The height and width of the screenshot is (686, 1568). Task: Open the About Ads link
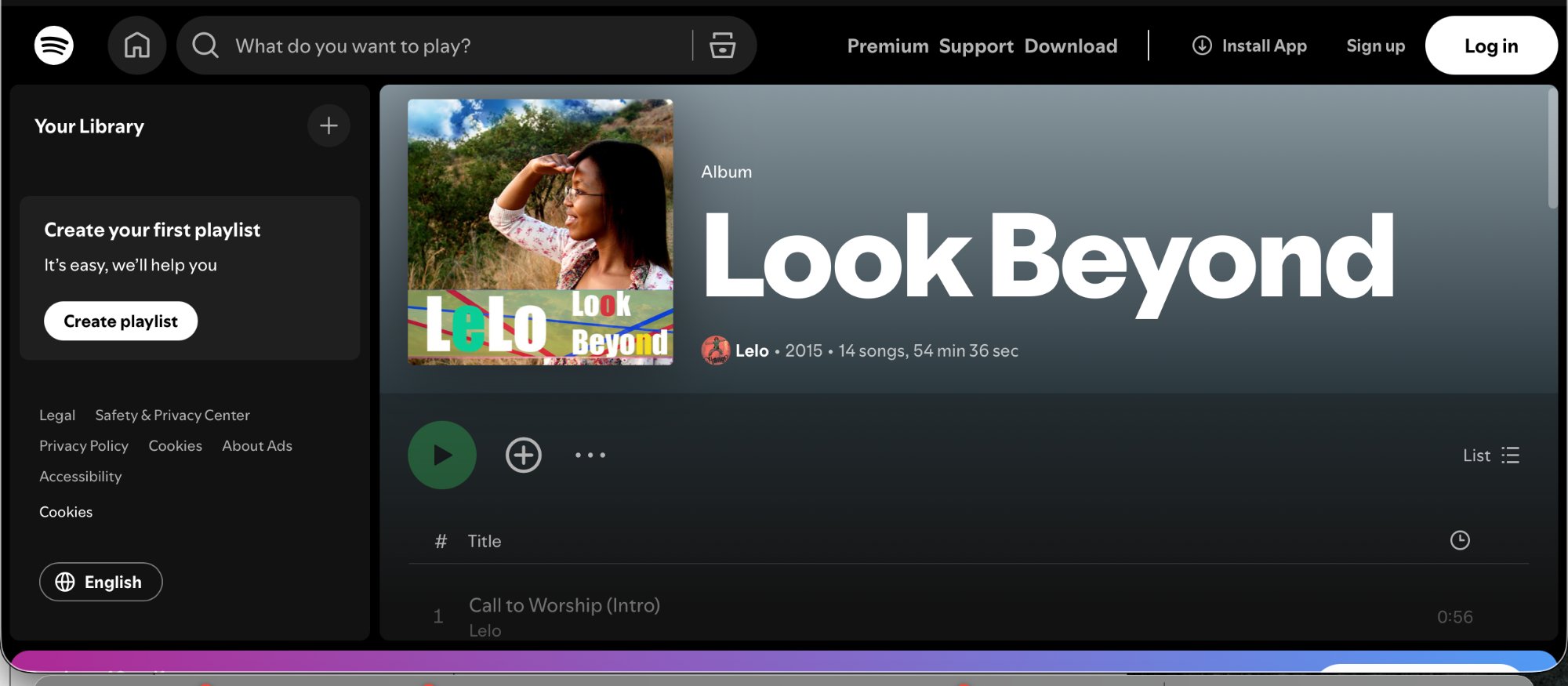pyautogui.click(x=257, y=445)
